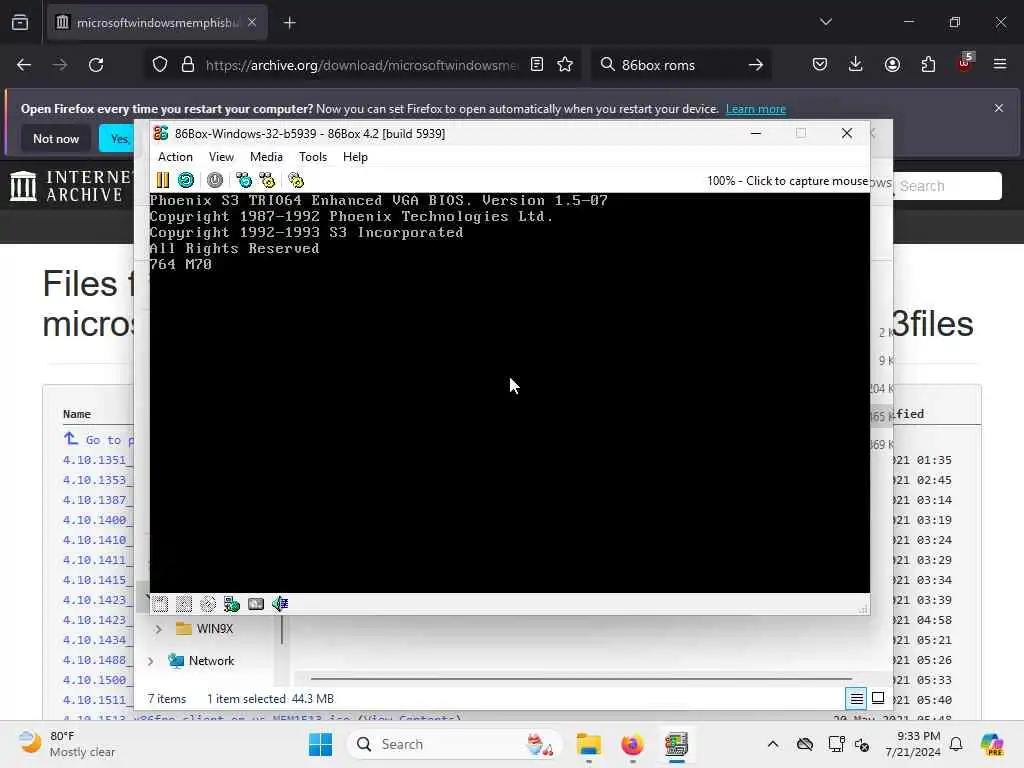
Task: Click the sound speaker status icon
Action: pos(280,604)
